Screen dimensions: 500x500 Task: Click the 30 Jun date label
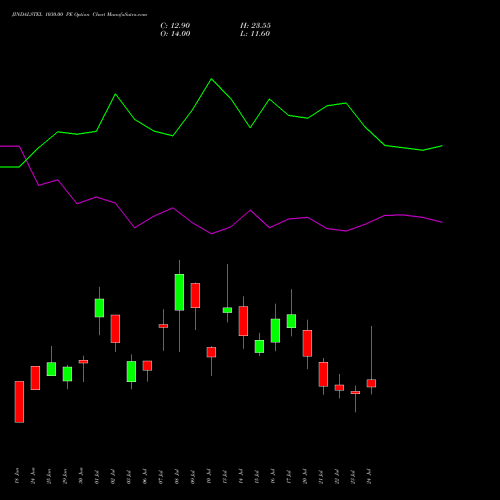click(81, 476)
